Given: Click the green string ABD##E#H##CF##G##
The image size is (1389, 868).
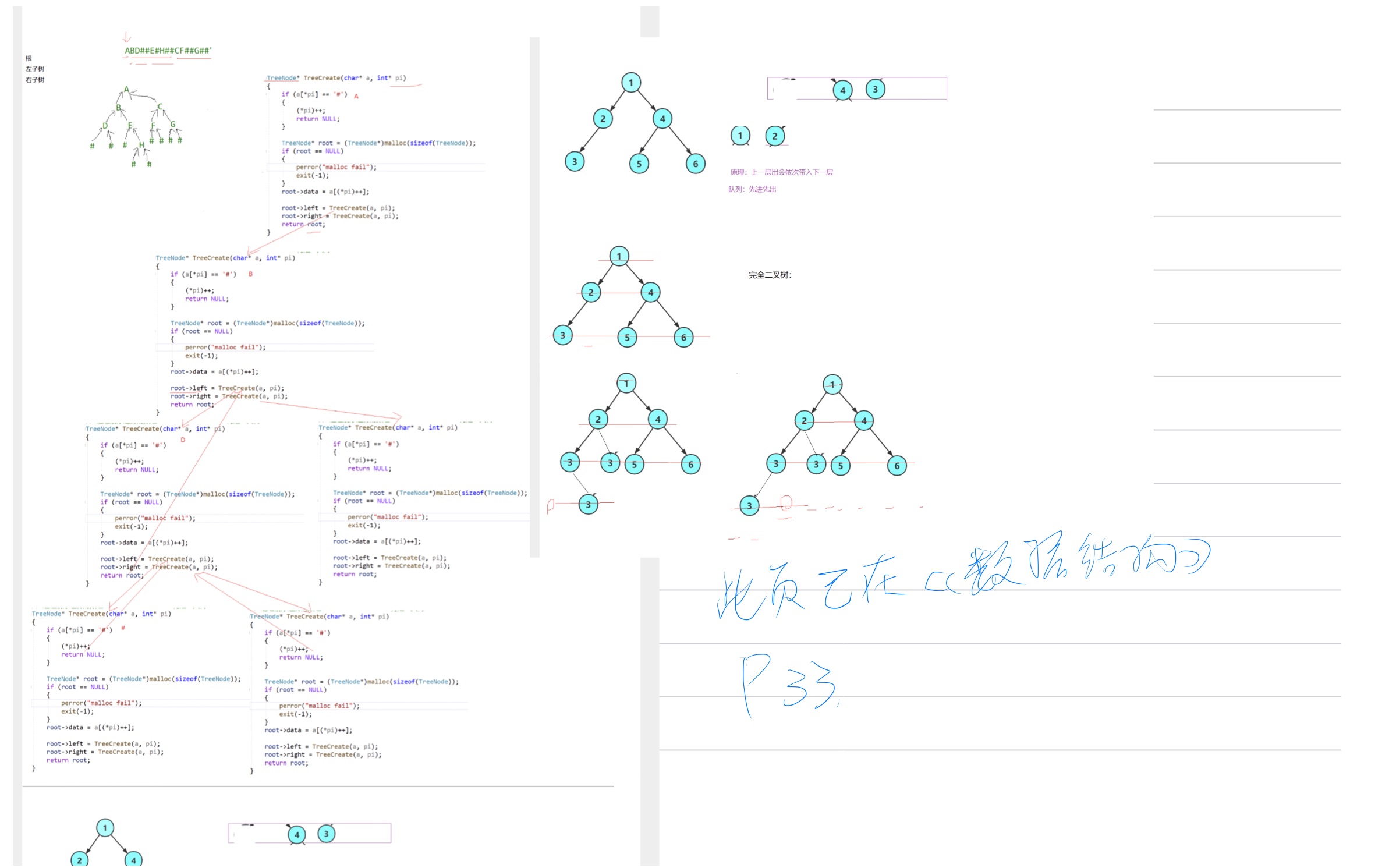Looking at the screenshot, I should coord(168,51).
